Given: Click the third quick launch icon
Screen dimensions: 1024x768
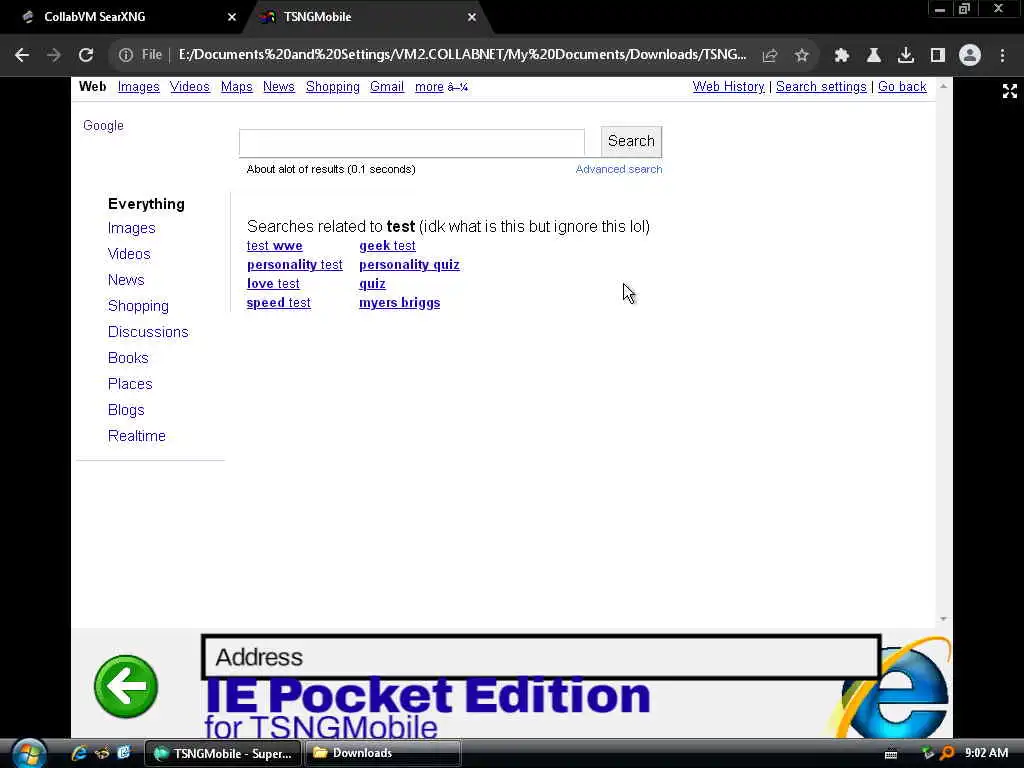Looking at the screenshot, I should point(123,753).
